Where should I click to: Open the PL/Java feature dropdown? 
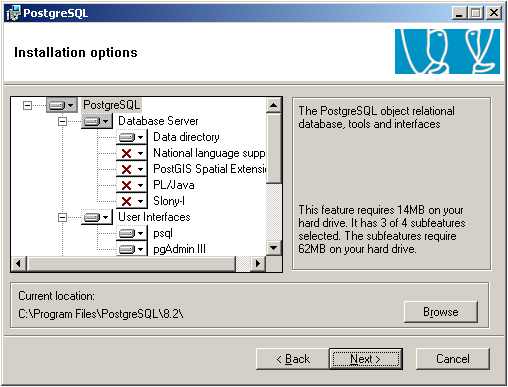pos(132,185)
